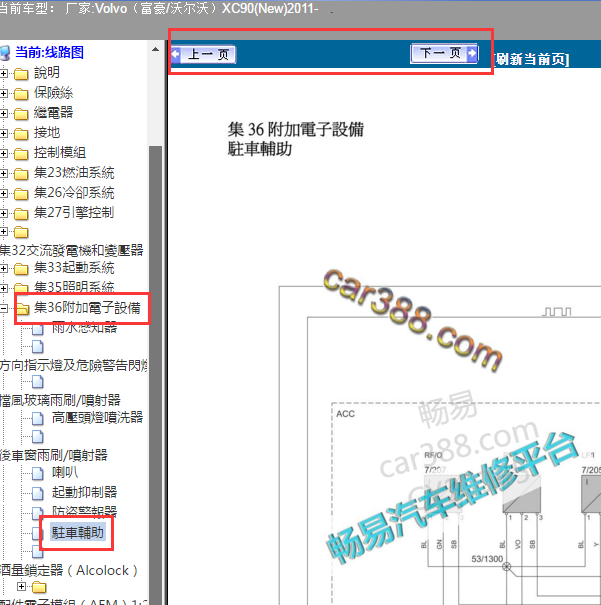The height and width of the screenshot is (605, 601).
Task: Click the 保險絲 folder icon
Action: click(21, 93)
